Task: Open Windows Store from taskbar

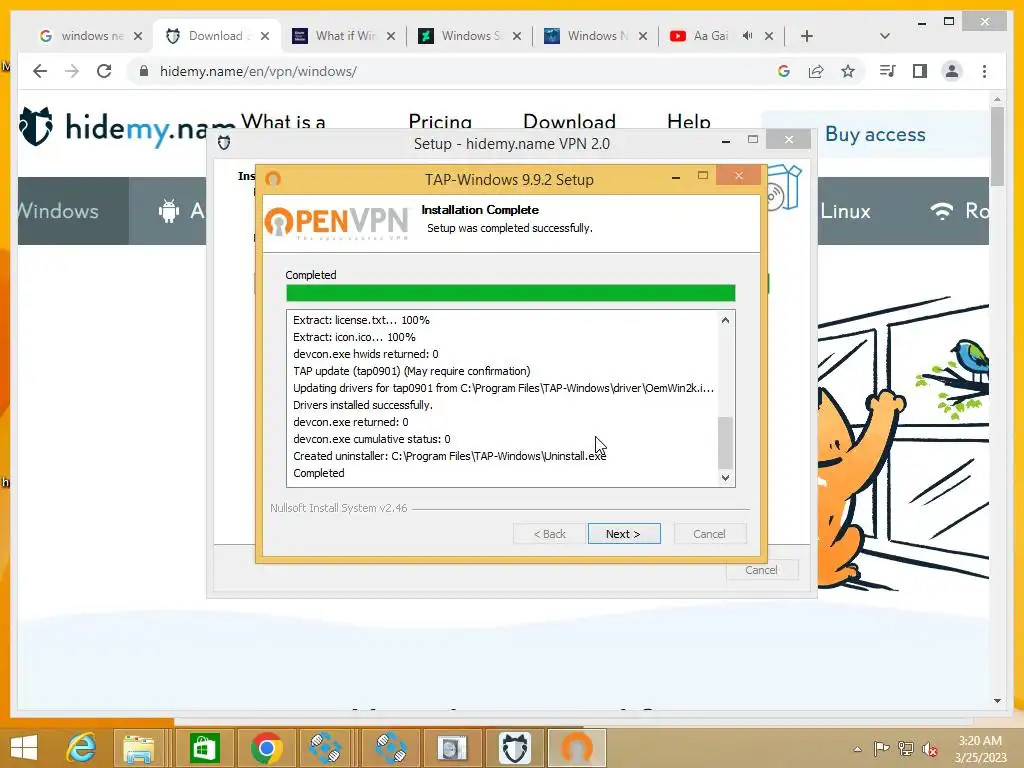Action: pyautogui.click(x=204, y=748)
